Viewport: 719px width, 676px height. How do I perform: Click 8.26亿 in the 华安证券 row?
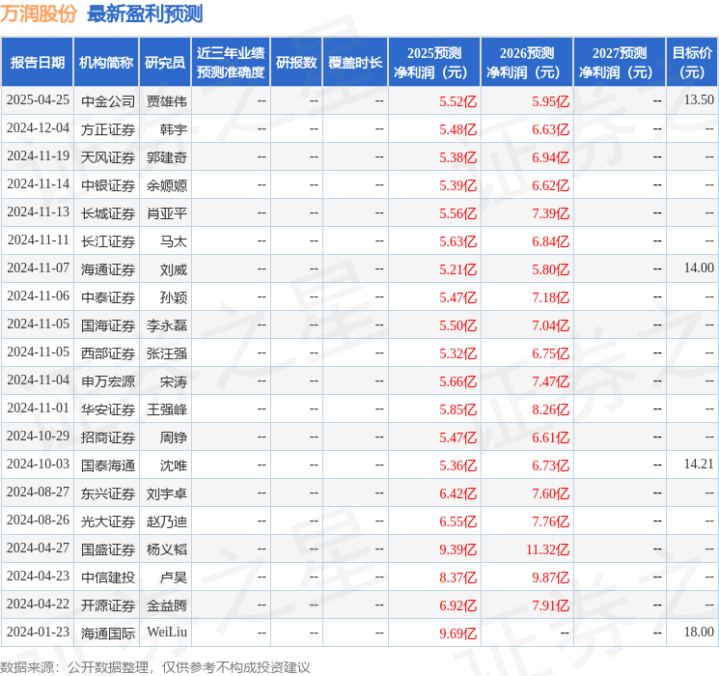click(550, 410)
